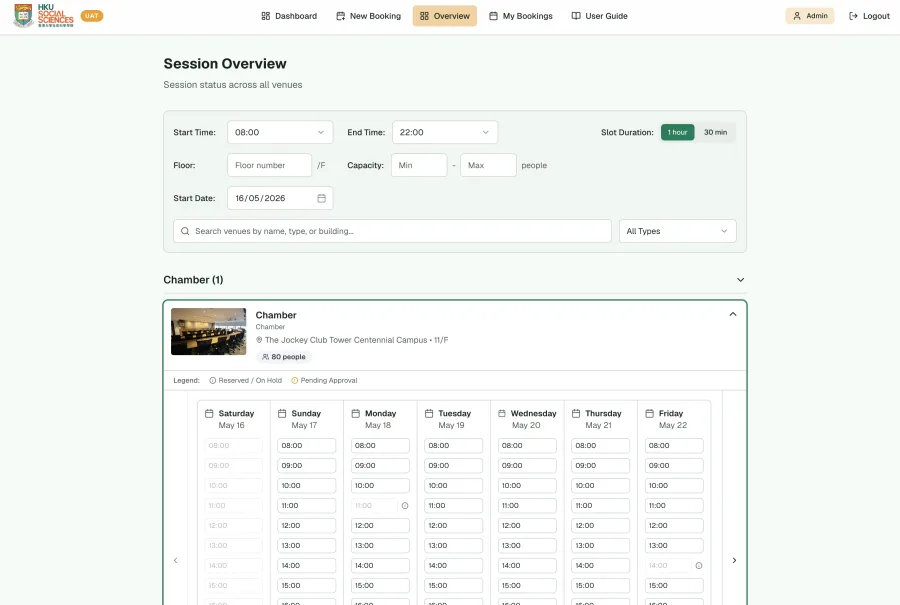Screen dimensions: 900x605
Task: Click the search magnifier icon
Action: click(x=185, y=231)
